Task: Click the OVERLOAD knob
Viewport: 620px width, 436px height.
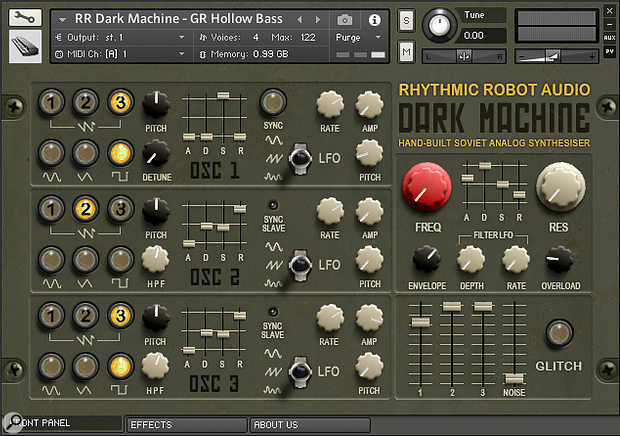Action: tap(560, 259)
